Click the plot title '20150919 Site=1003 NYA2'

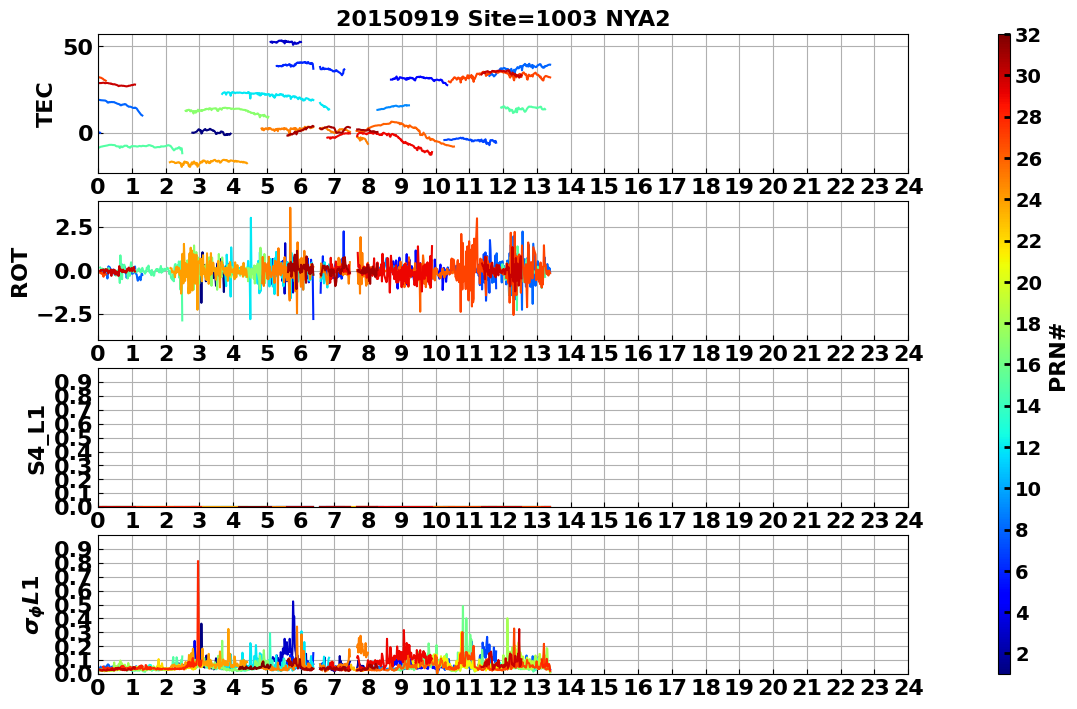pos(503,18)
